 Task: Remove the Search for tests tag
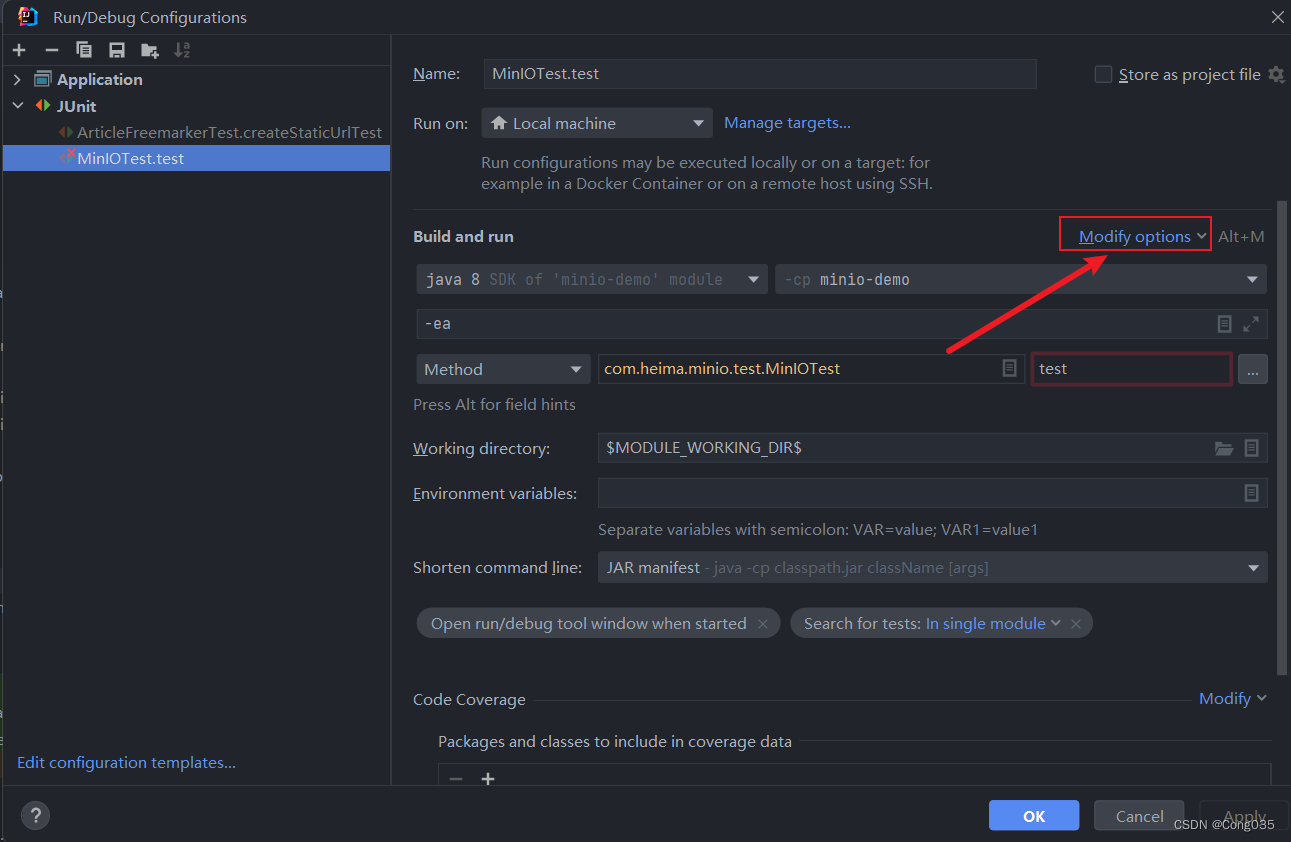1076,623
